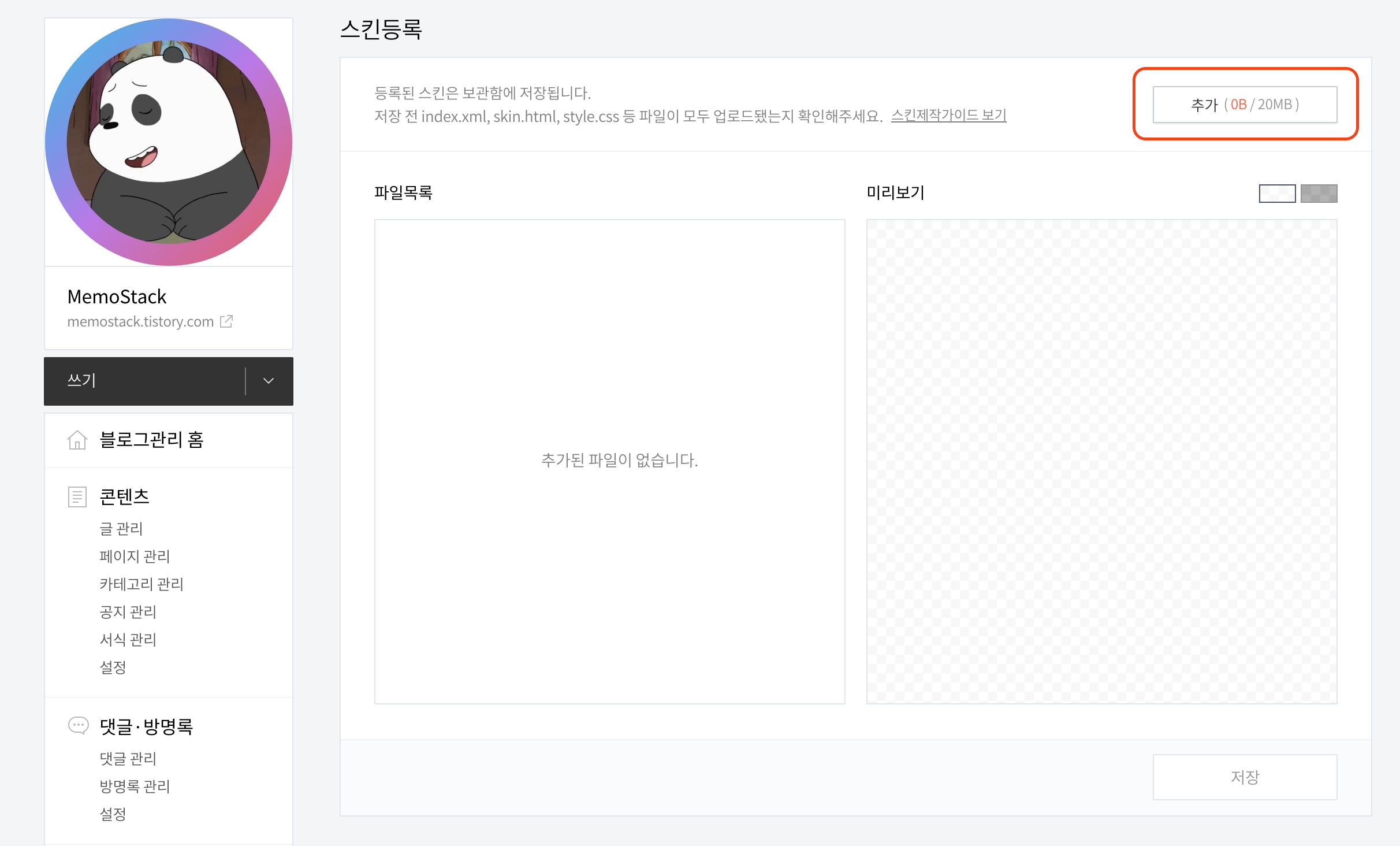This screenshot has width=1400, height=846.
Task: Navigate to 공지 관리
Action: (128, 611)
